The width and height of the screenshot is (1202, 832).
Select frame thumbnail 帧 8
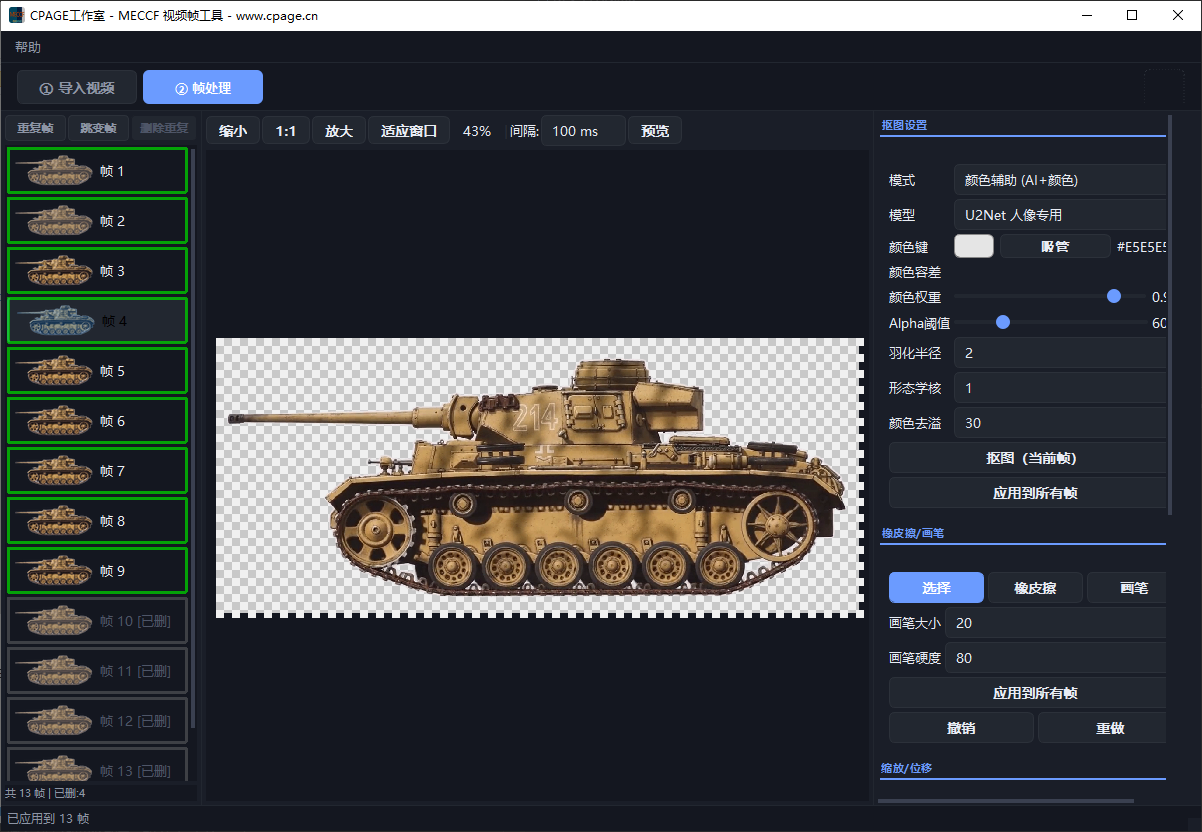[x=97, y=521]
